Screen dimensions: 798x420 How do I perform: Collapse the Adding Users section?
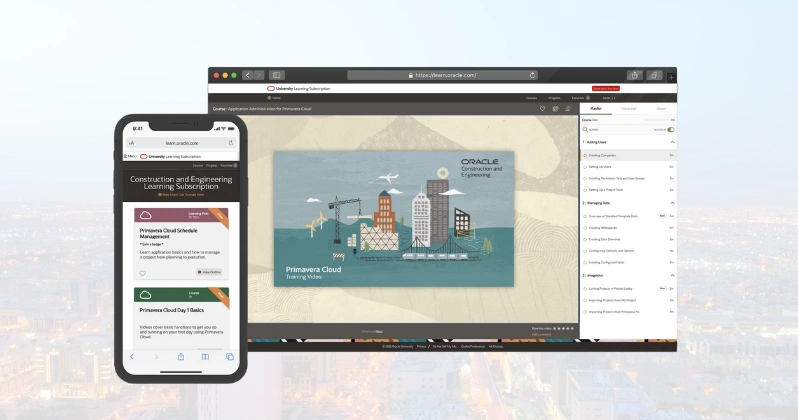pos(671,143)
